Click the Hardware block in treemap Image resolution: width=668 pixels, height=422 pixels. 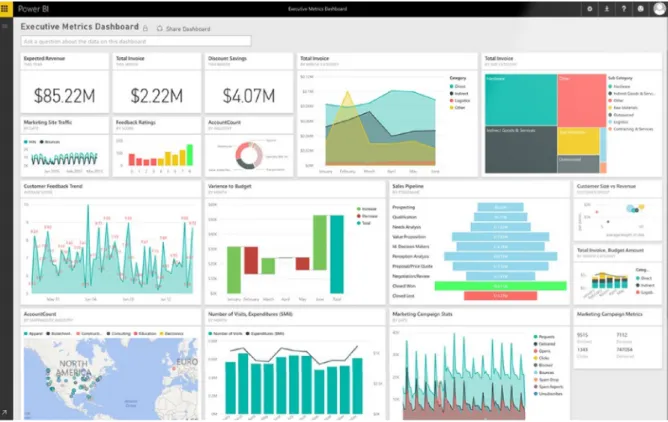click(x=521, y=100)
